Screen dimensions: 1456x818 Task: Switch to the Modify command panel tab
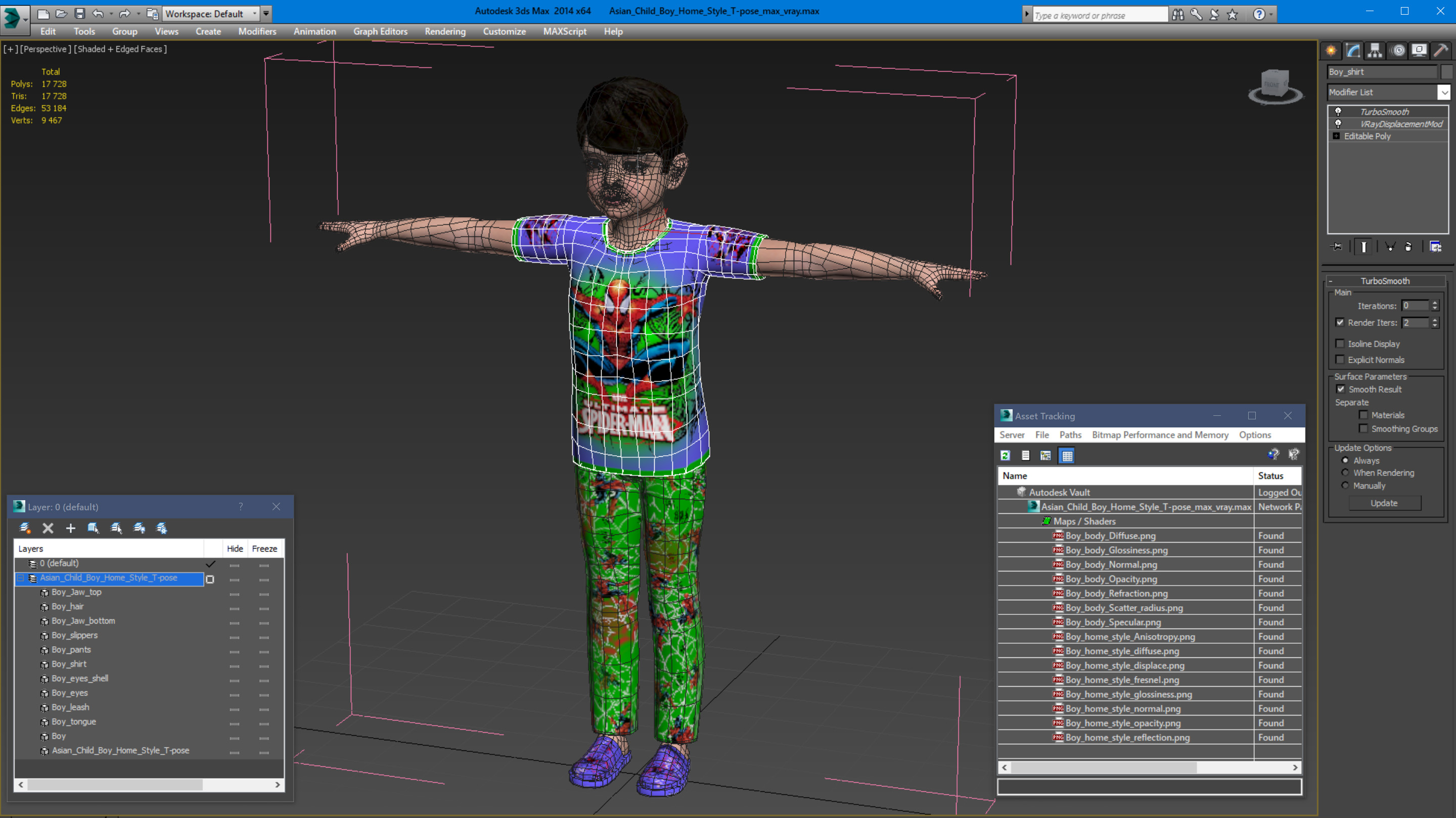(x=1353, y=51)
